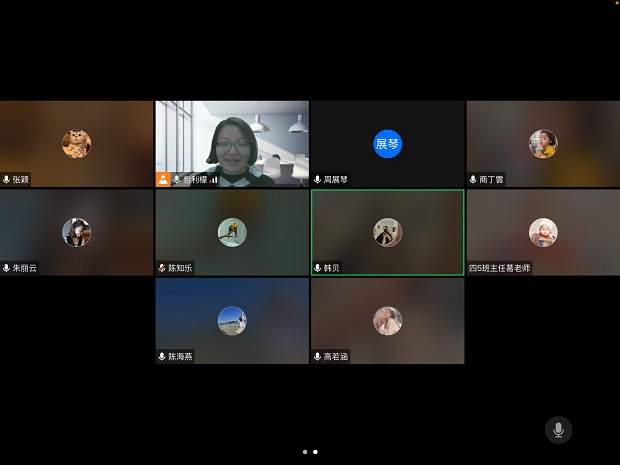
Task: Click the mic icon beside 陈海燕
Action: (162, 356)
